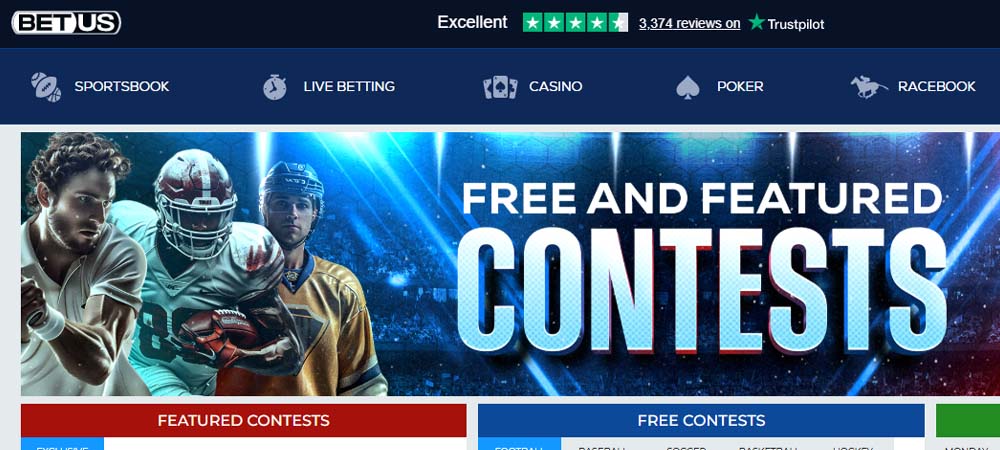The width and height of the screenshot is (1000, 450).
Task: Open the 3,374 reviews link
Action: 689,24
